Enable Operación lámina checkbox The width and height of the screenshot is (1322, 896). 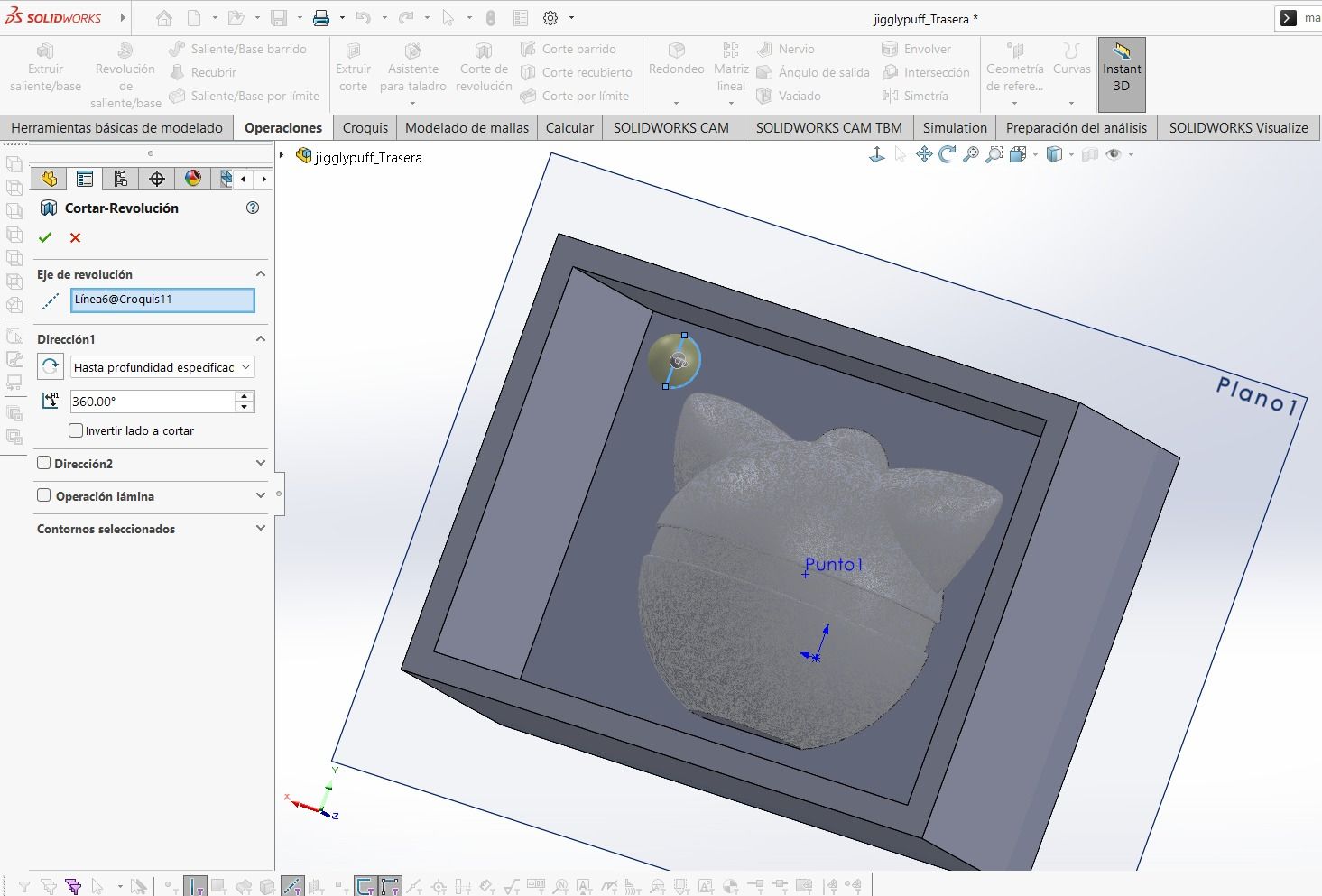click(43, 495)
